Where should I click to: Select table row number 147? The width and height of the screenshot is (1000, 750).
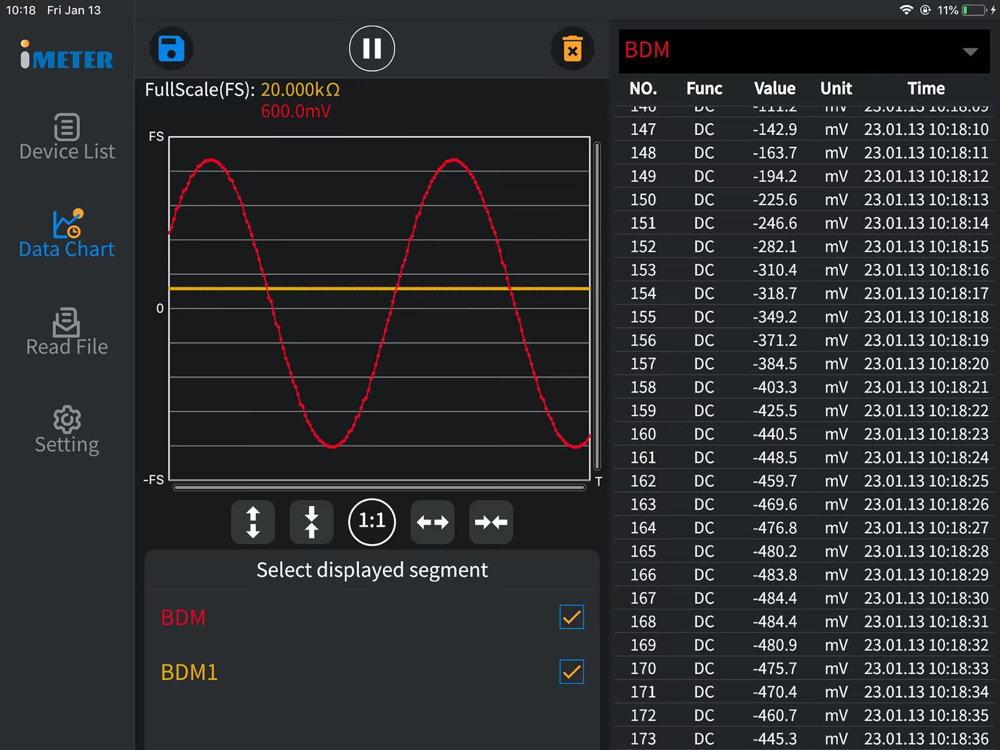(804, 129)
